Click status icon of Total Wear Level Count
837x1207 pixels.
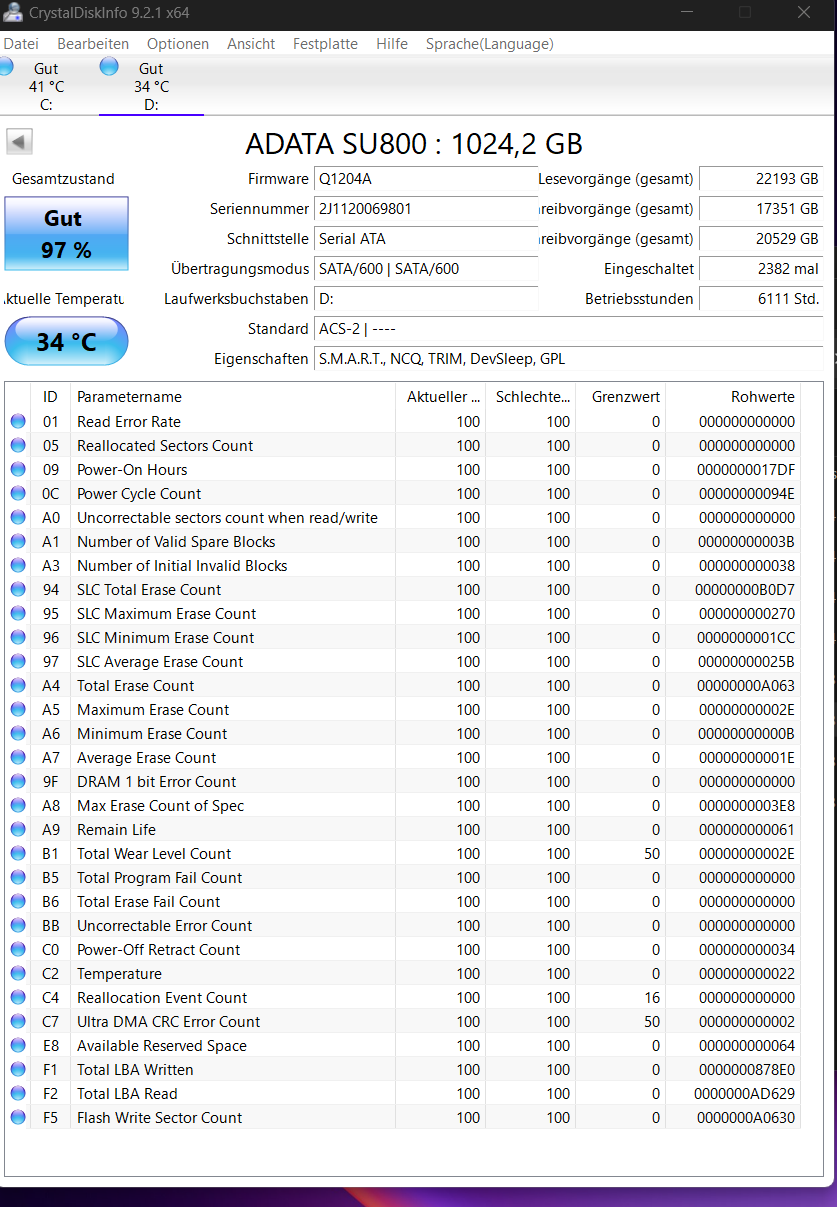18,854
